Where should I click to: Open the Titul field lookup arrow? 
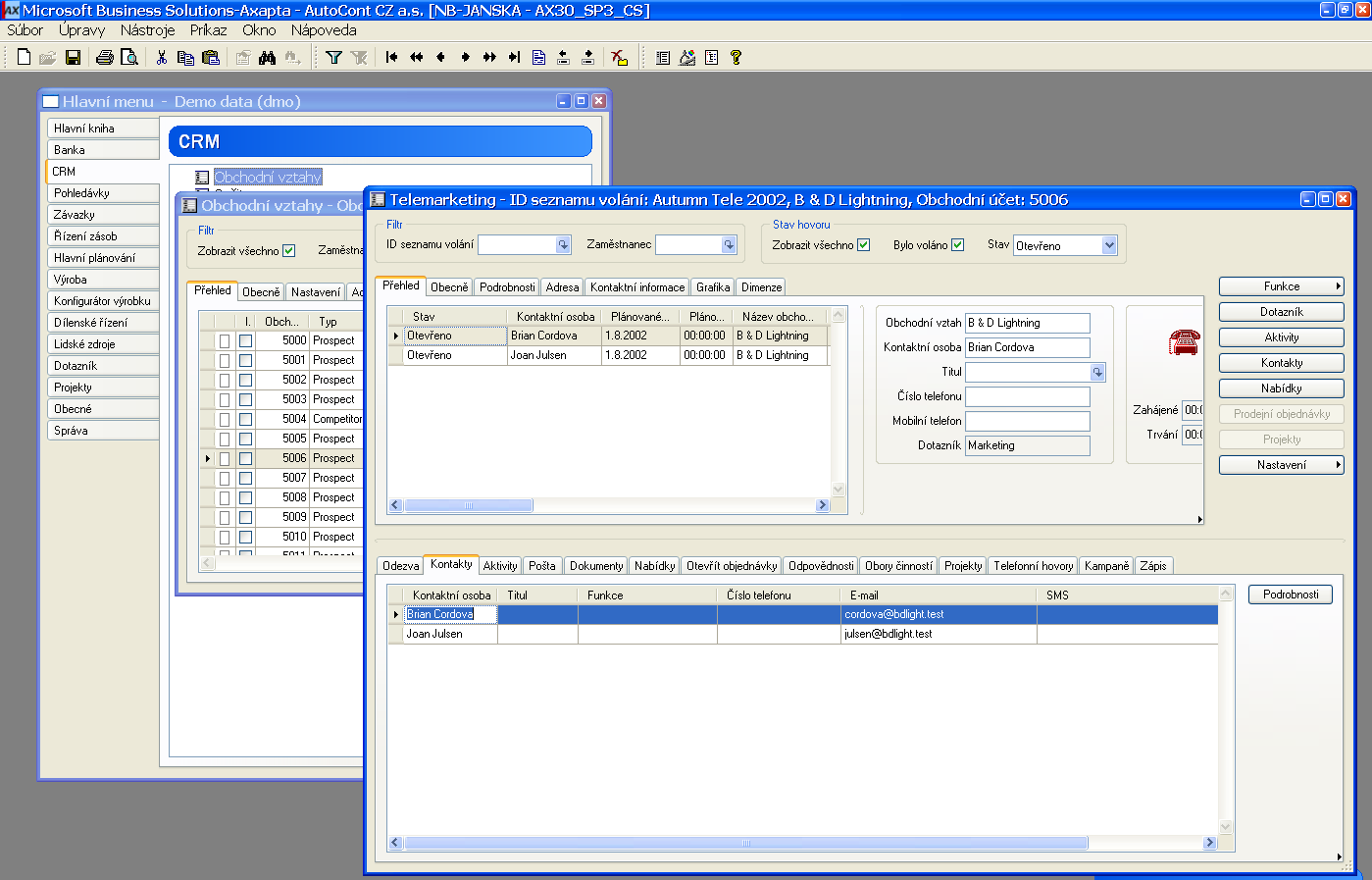point(1097,372)
